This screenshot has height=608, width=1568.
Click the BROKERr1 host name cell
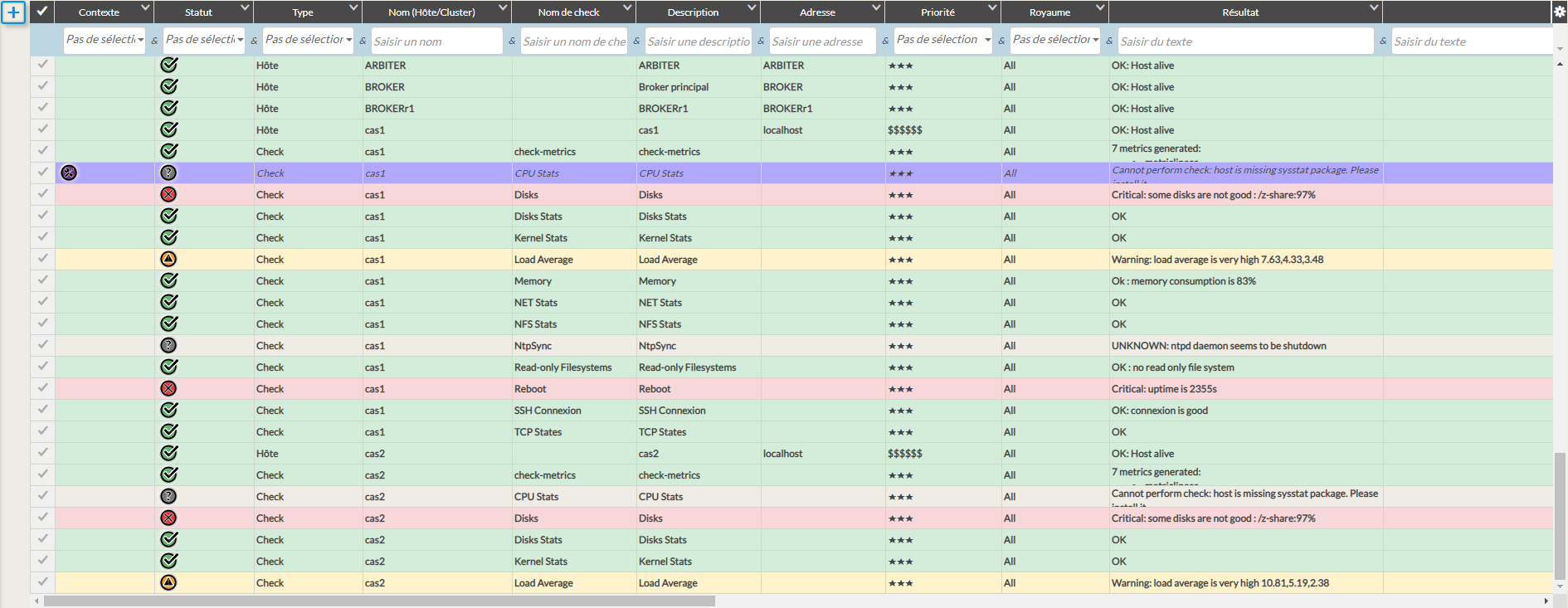coord(389,109)
